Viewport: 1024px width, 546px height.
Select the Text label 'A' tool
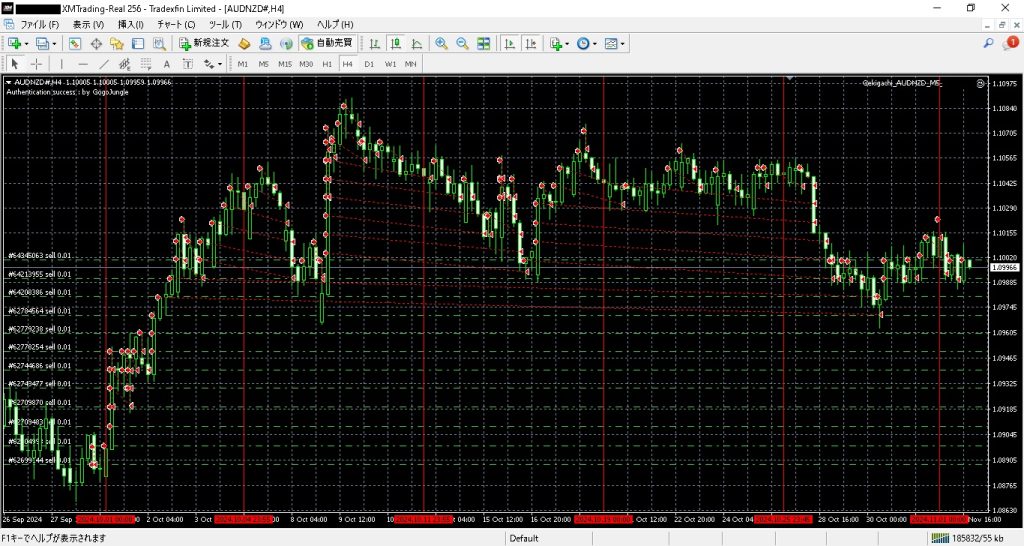[166, 64]
